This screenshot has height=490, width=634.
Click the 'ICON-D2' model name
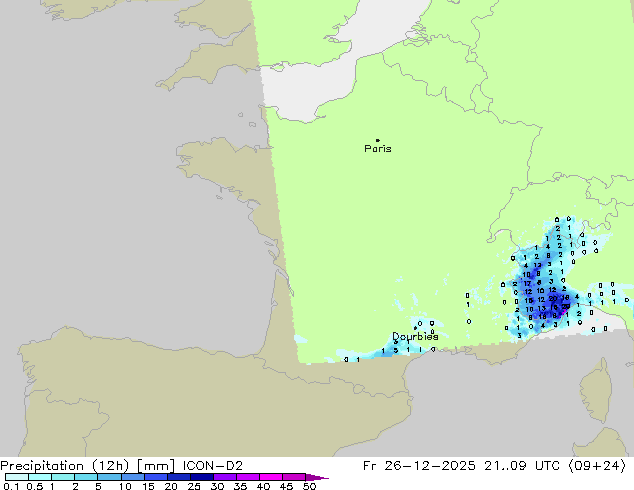click(x=213, y=466)
